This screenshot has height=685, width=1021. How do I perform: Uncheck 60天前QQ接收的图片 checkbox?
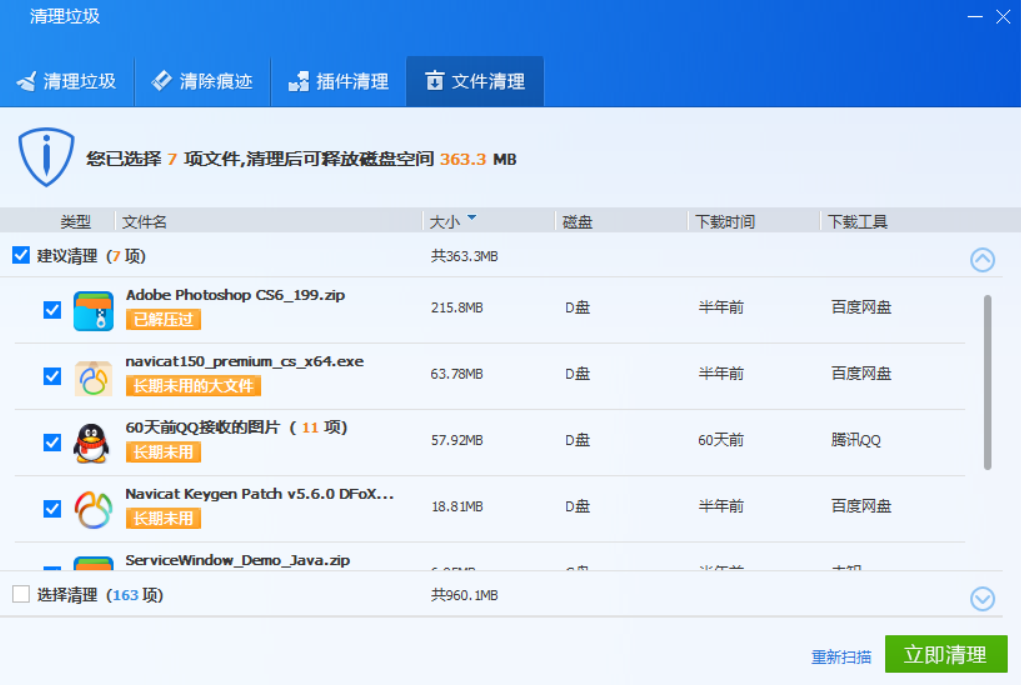[x=52, y=443]
